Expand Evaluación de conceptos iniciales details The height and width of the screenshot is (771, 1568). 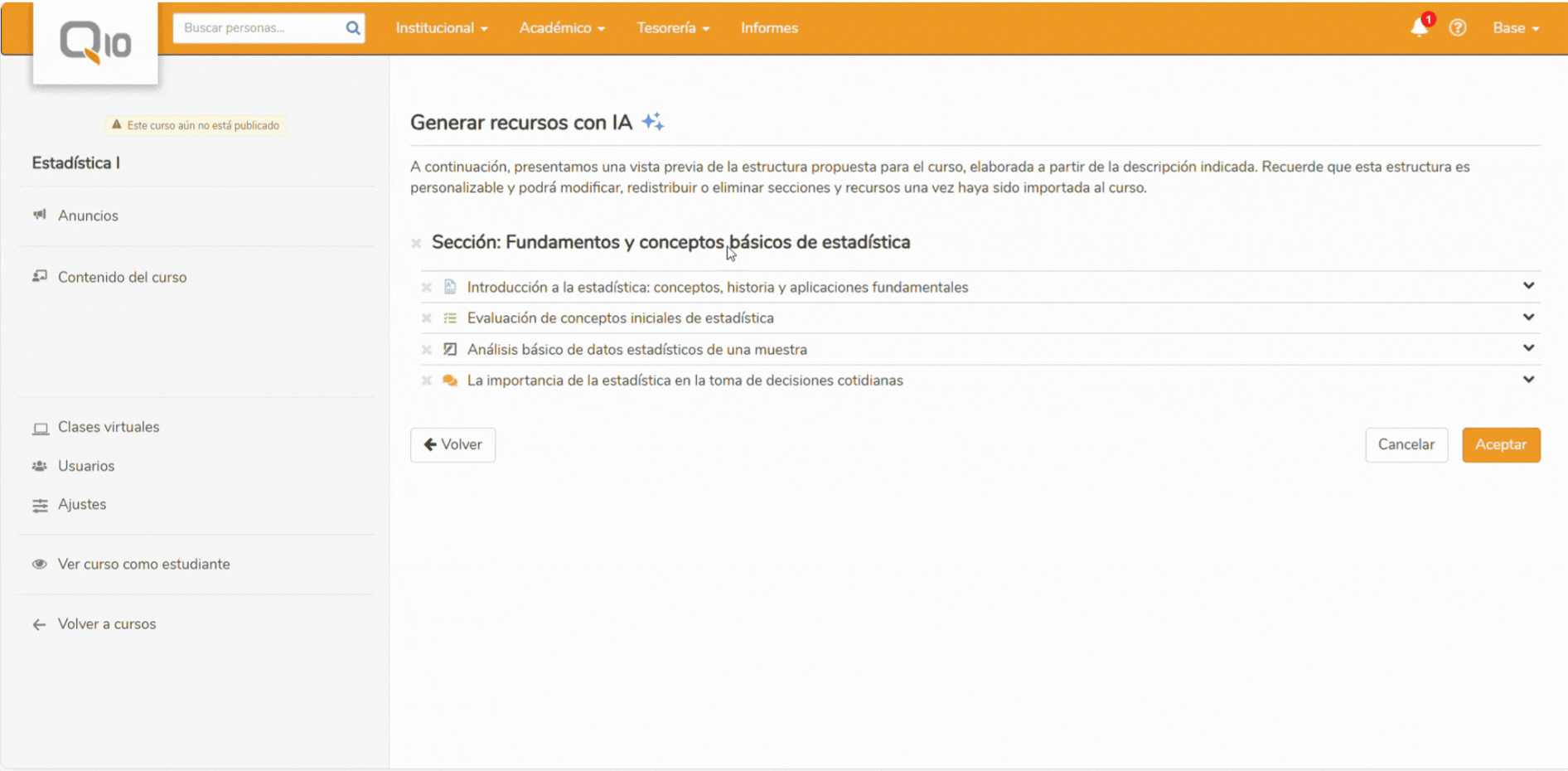[x=1528, y=318]
